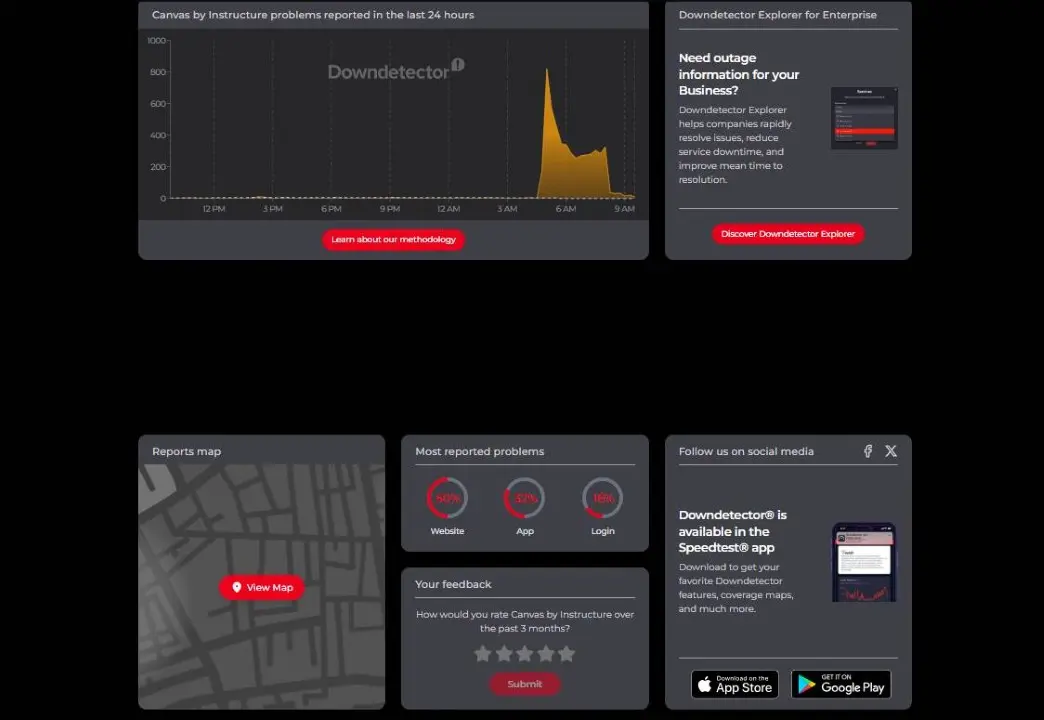
Task: Submit your feedback rating
Action: point(525,684)
